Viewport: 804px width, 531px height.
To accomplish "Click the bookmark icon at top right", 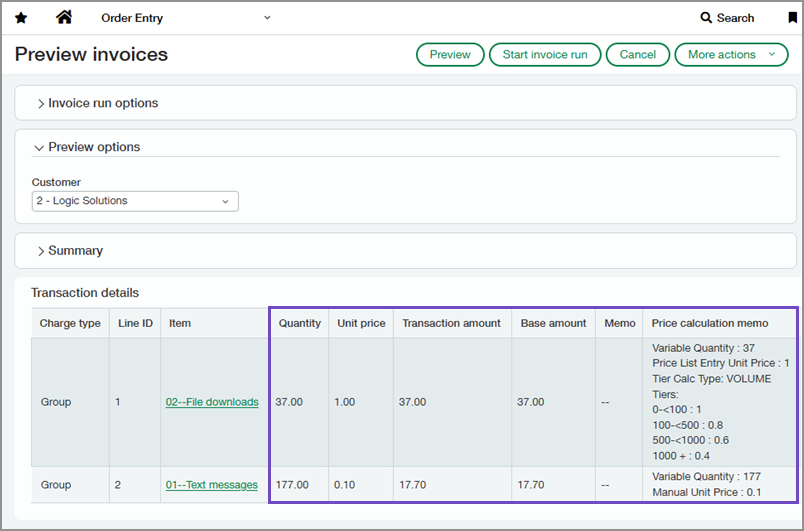I will [792, 18].
